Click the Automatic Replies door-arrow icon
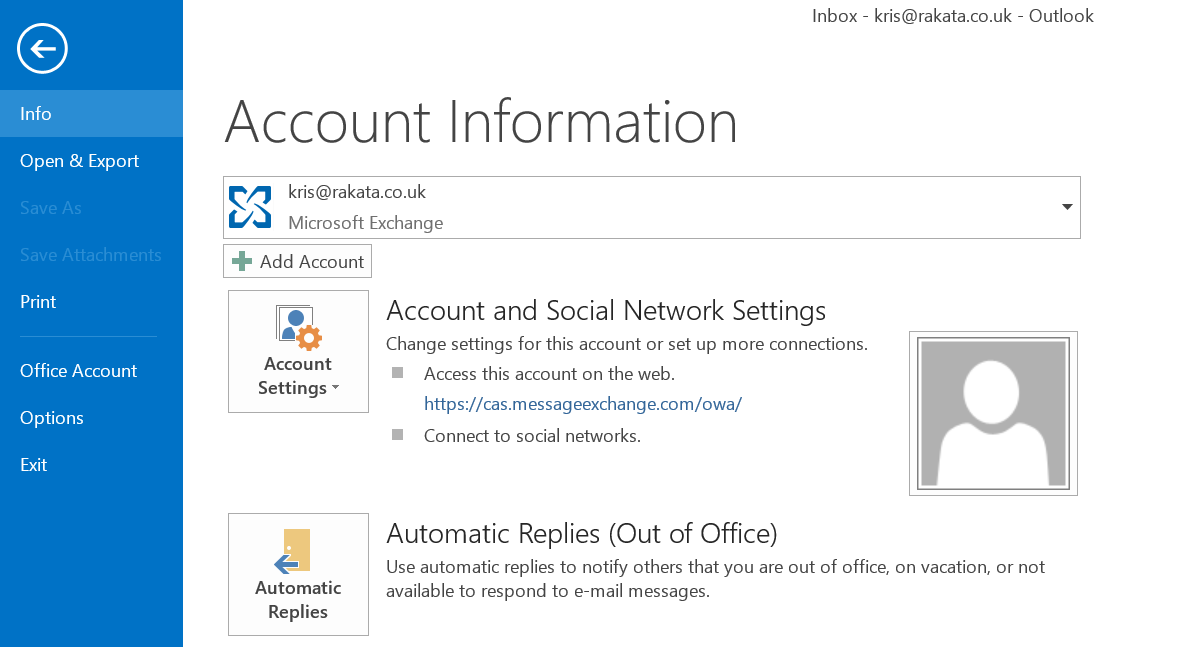The height and width of the screenshot is (647, 1178). 293,552
